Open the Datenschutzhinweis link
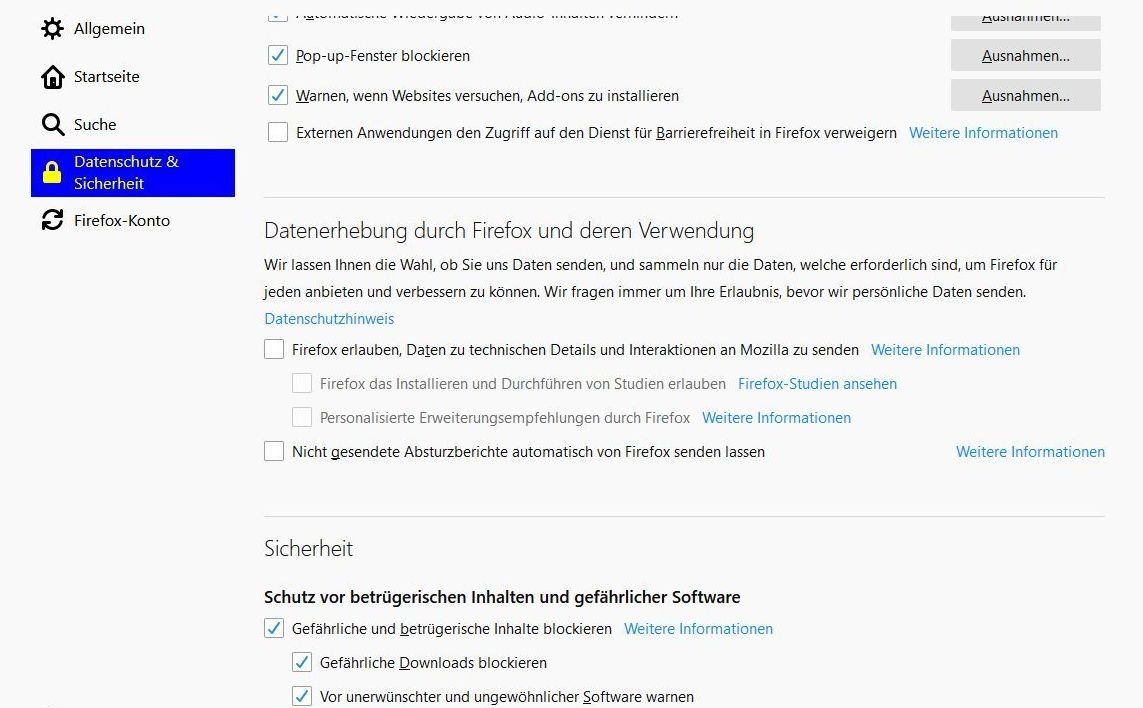Screen dimensions: 1143x708 click(x=329, y=319)
